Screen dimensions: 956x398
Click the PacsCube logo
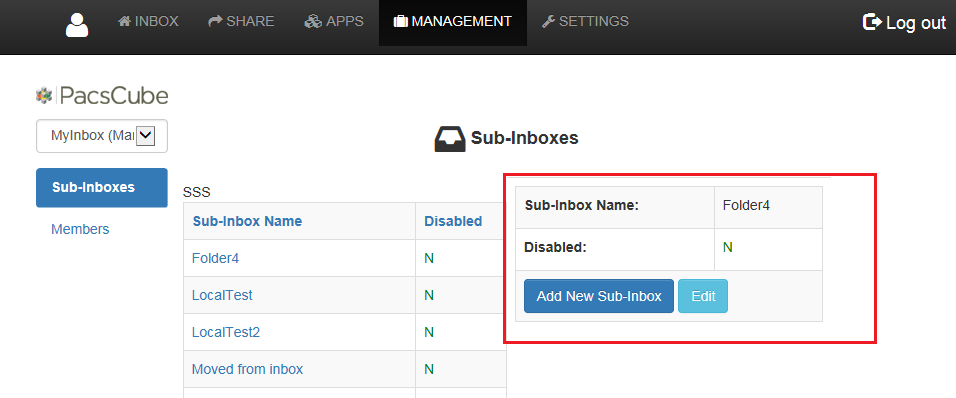(102, 96)
